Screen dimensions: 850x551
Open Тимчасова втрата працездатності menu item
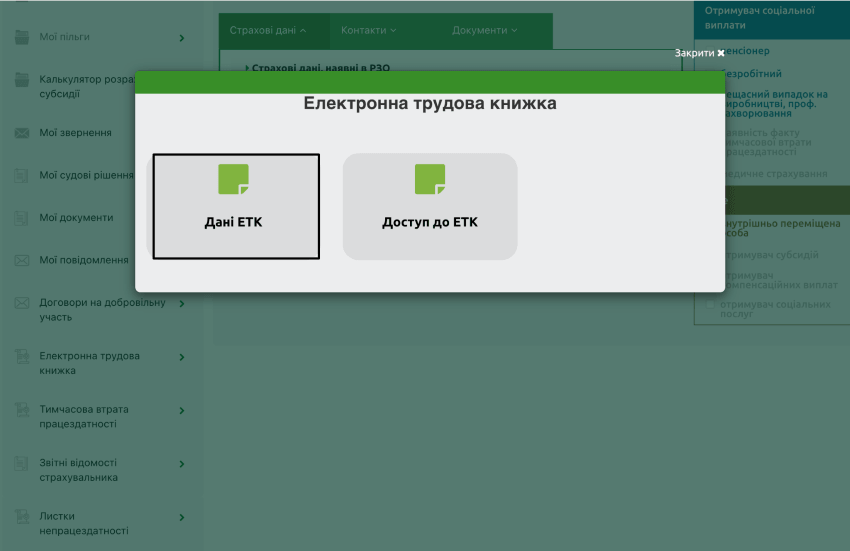84,417
